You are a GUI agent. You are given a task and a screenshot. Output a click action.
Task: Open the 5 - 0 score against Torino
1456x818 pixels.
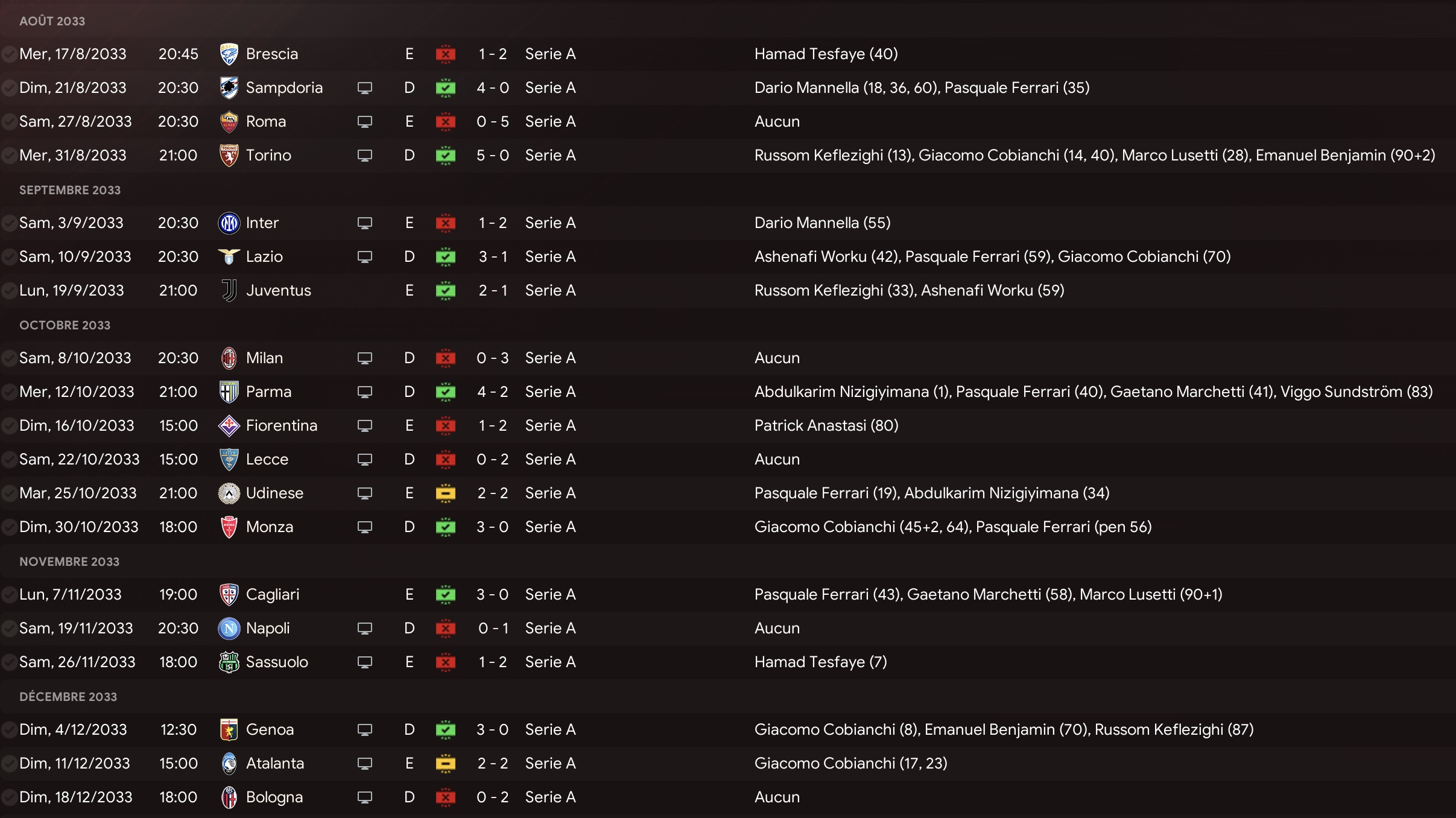coord(493,156)
